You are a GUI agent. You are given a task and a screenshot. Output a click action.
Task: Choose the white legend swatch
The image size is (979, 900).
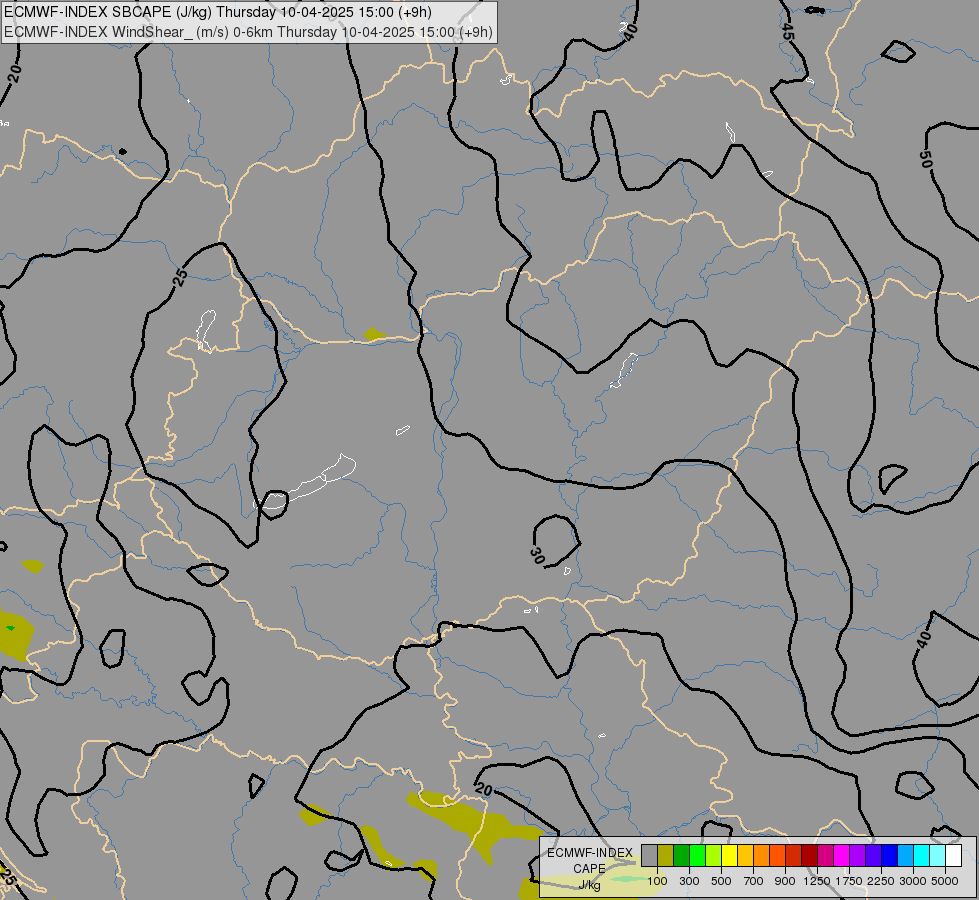(953, 856)
